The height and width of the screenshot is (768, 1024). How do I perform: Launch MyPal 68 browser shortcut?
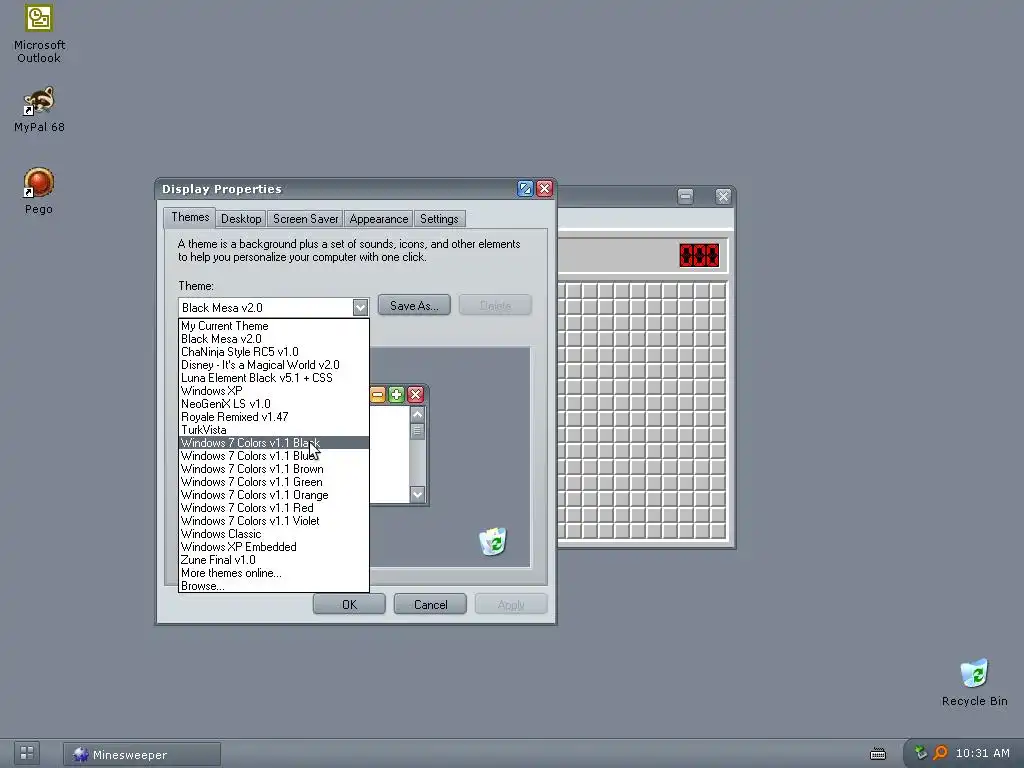coord(39,108)
